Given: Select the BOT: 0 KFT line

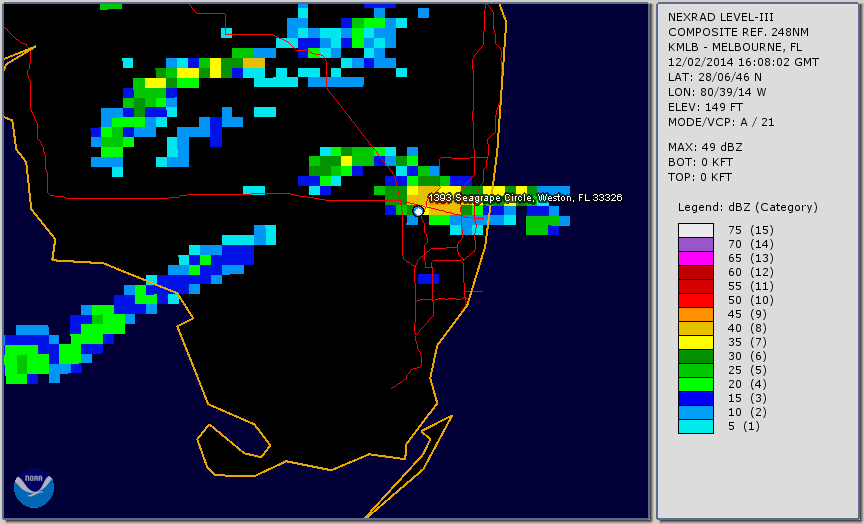Looking at the screenshot, I should tap(700, 162).
